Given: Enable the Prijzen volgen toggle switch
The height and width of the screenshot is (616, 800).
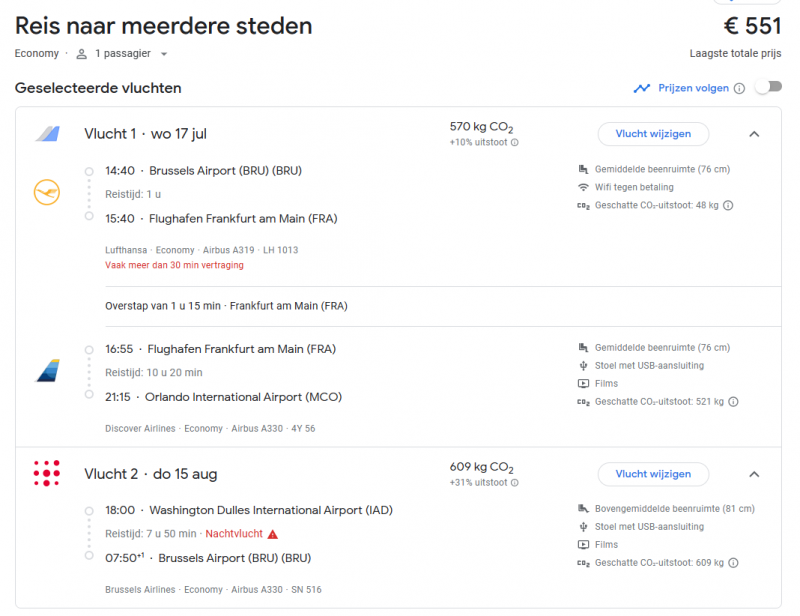Looking at the screenshot, I should click(767, 88).
